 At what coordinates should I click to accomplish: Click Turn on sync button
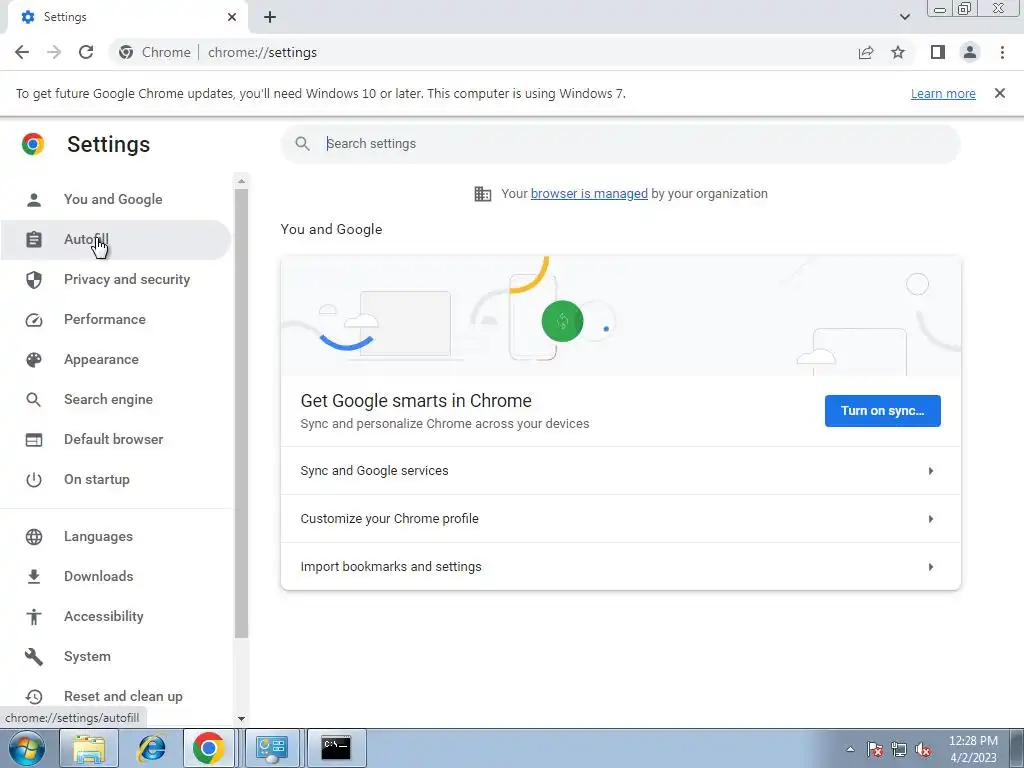click(x=882, y=411)
